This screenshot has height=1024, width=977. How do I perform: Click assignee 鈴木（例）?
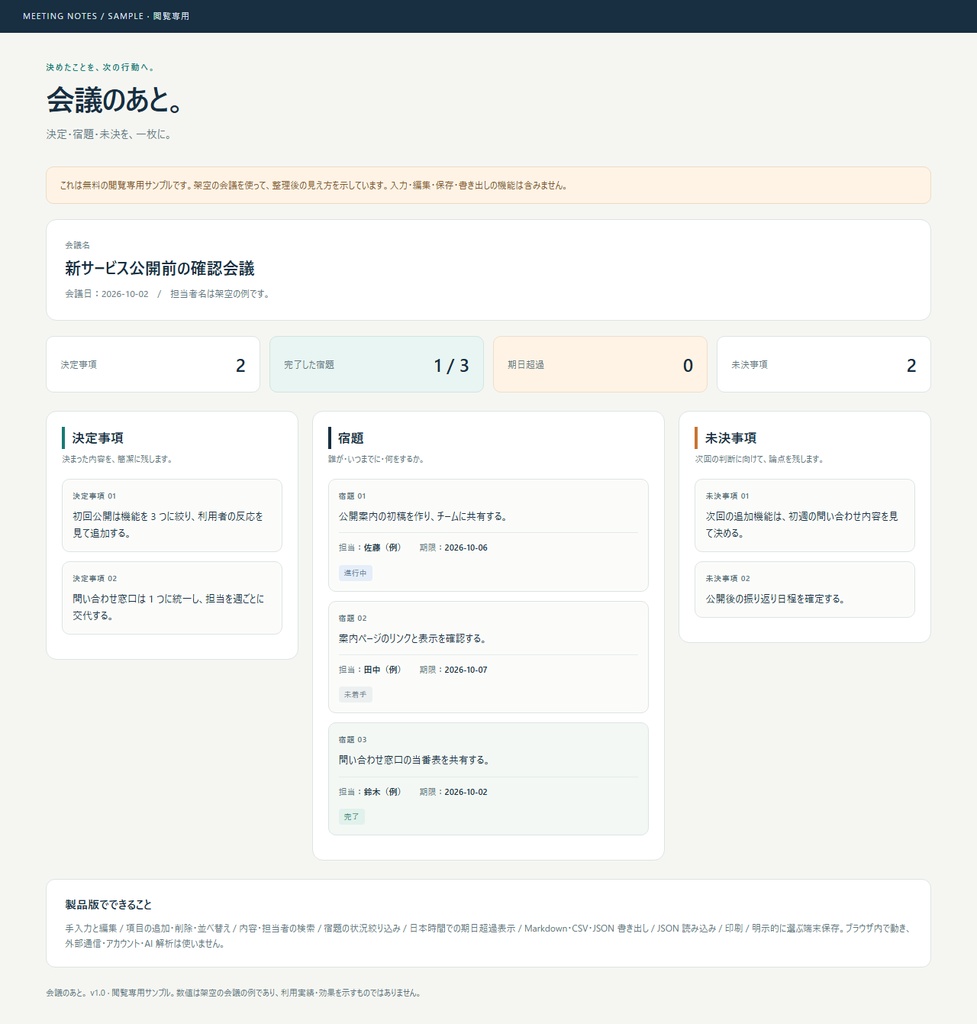[383, 792]
